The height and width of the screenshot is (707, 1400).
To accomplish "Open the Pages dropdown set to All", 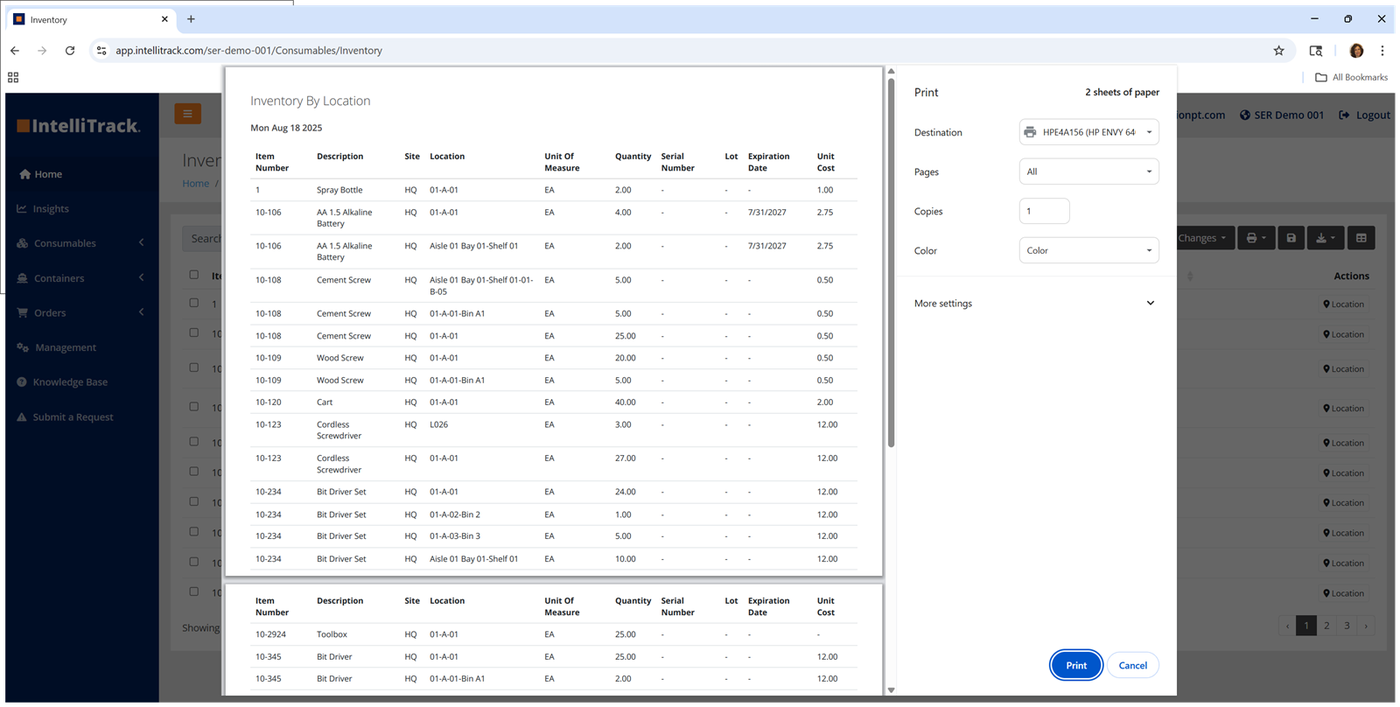I will 1089,172.
